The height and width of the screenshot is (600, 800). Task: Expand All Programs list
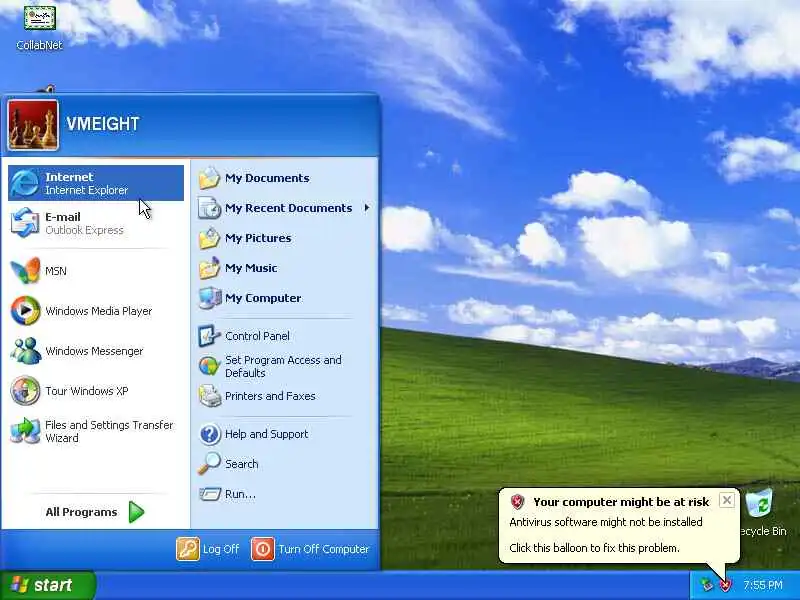coord(96,512)
